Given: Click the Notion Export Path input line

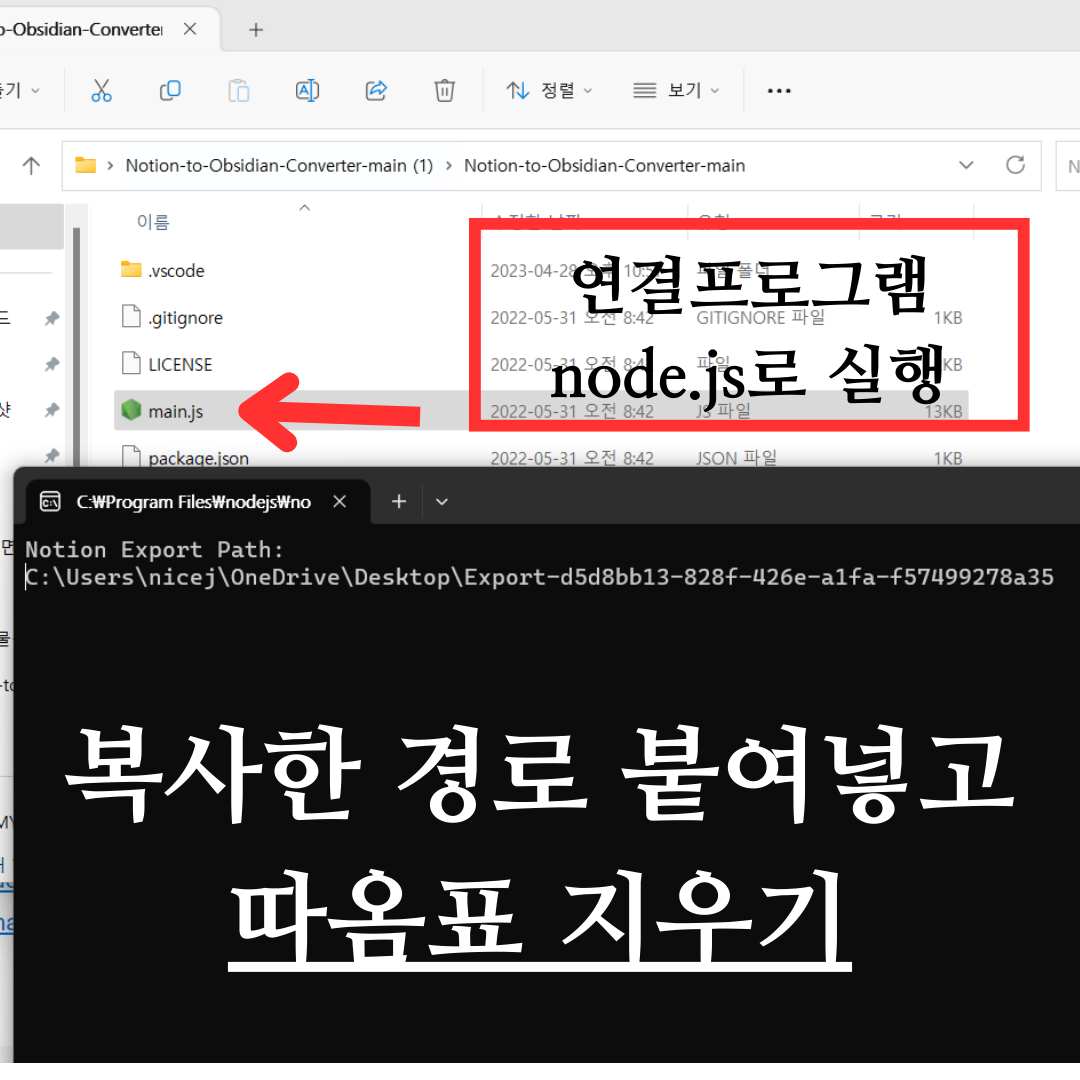Looking at the screenshot, I should (539, 577).
